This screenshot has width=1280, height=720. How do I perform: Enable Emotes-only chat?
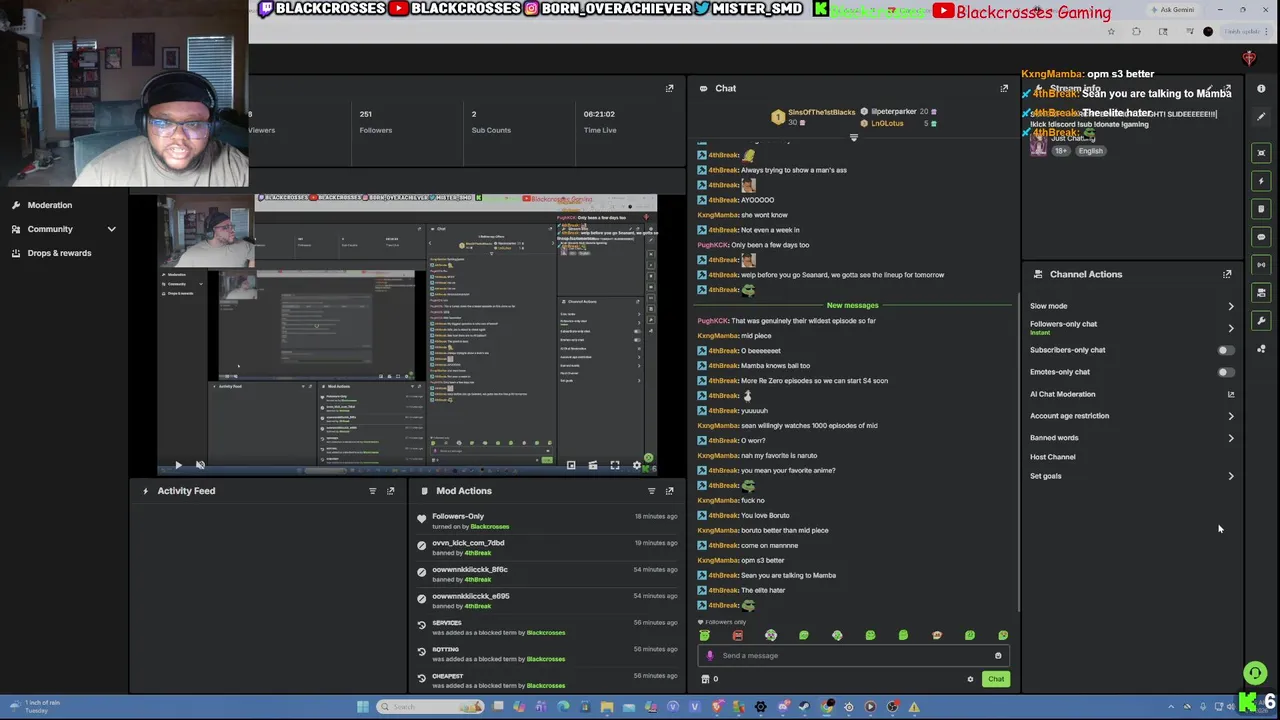tap(1224, 372)
